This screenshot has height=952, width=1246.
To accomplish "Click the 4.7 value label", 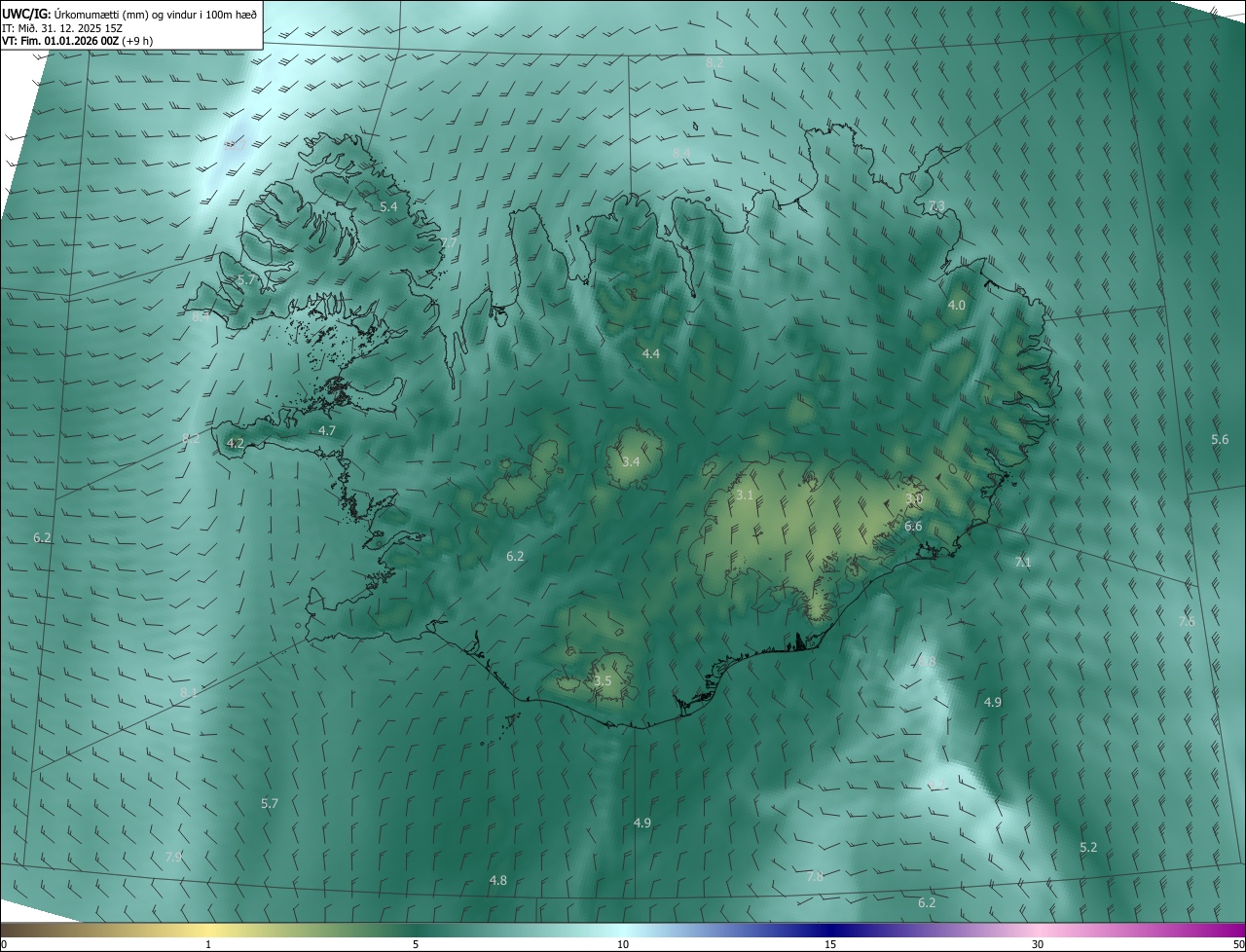I will 327,430.
